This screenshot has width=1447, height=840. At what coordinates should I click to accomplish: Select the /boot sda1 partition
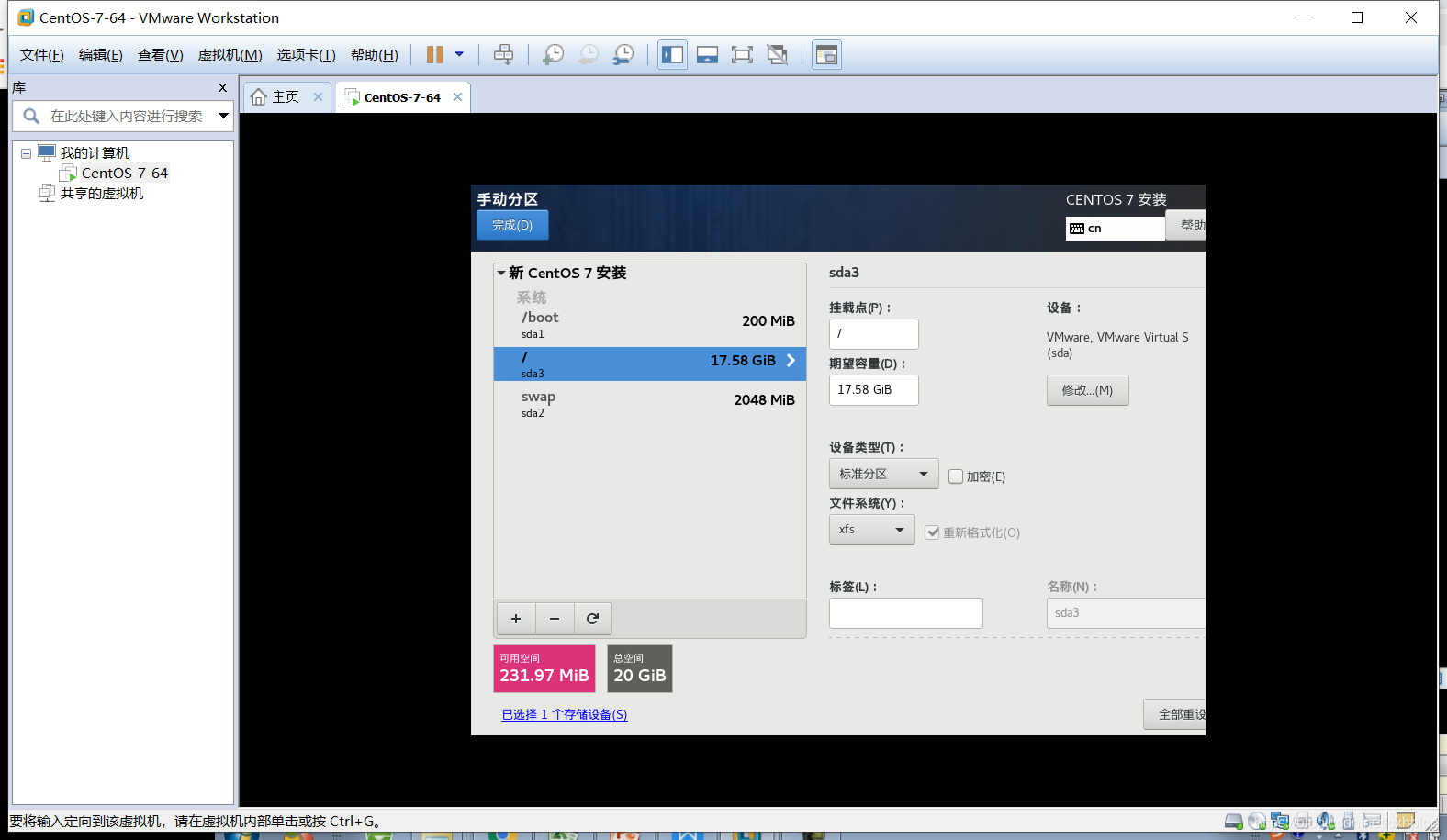650,324
